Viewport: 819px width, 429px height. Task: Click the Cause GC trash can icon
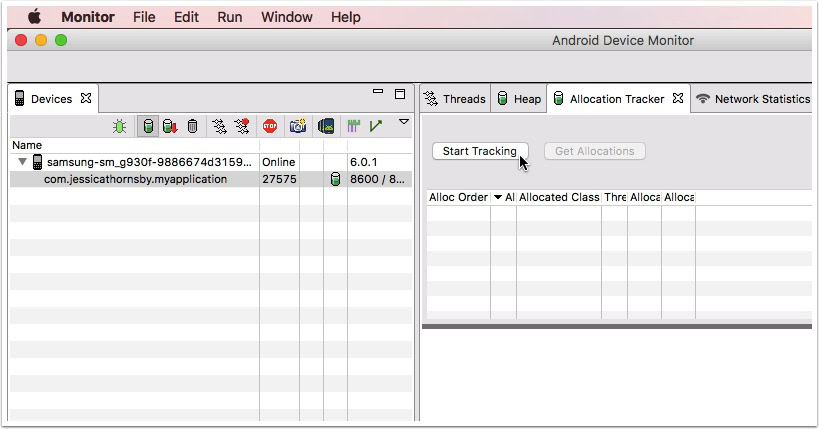pos(192,126)
